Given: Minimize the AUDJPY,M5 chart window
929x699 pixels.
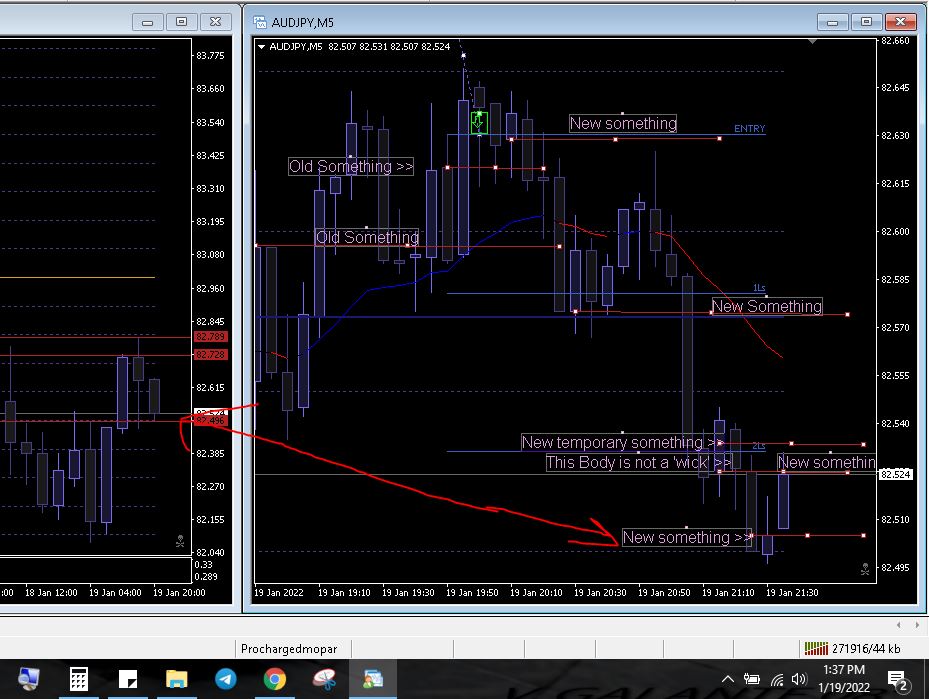Looking at the screenshot, I should (x=832, y=22).
